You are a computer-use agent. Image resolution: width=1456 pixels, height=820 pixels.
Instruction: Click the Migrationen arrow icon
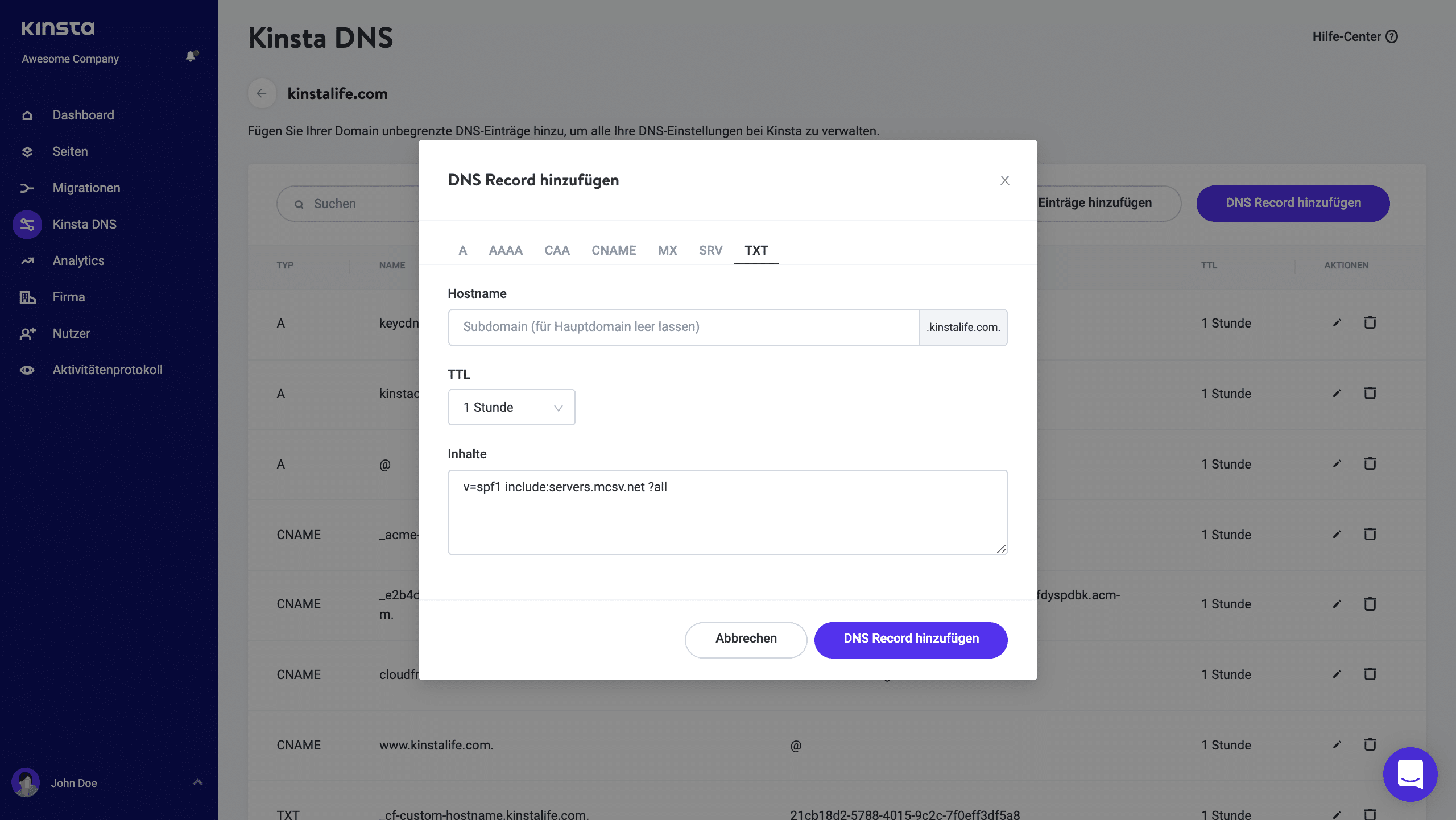27,188
